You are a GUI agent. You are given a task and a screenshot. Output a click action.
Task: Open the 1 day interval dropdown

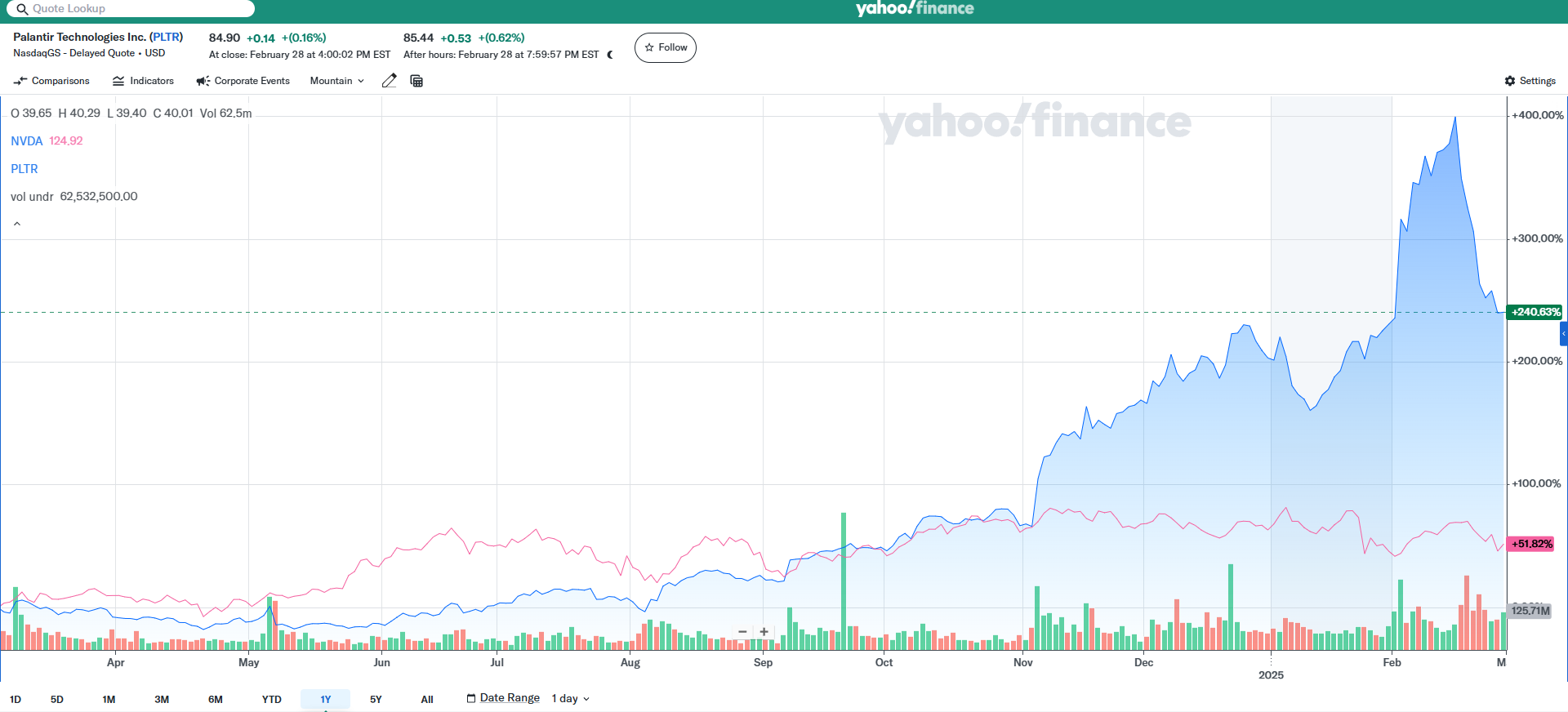pyautogui.click(x=570, y=699)
